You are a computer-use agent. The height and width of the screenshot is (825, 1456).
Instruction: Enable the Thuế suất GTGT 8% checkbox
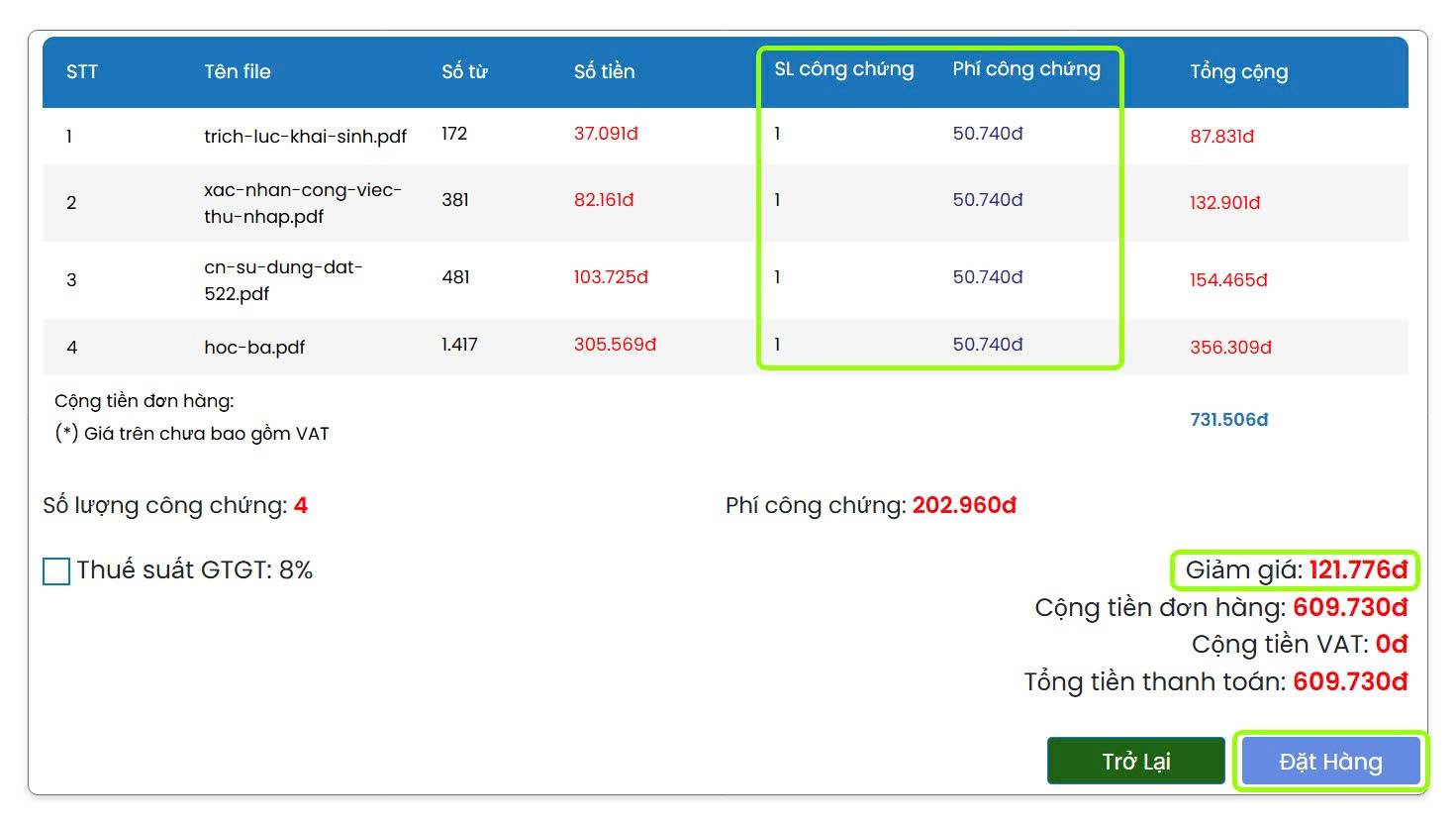(x=56, y=571)
